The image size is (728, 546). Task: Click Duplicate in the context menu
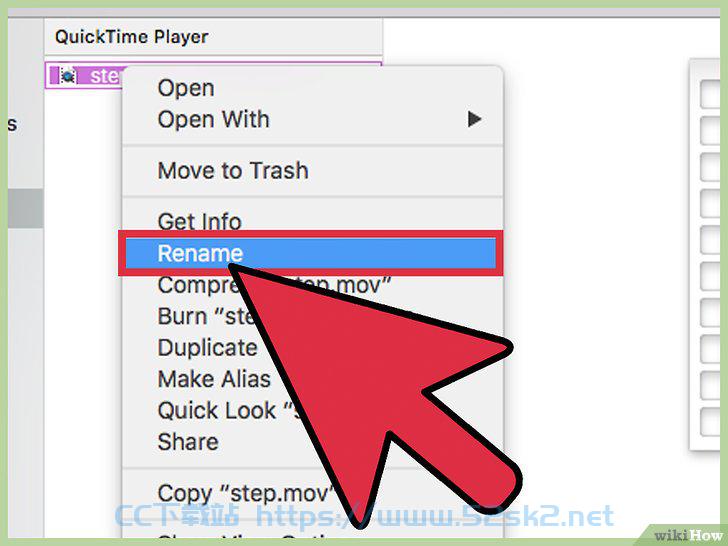tap(208, 348)
